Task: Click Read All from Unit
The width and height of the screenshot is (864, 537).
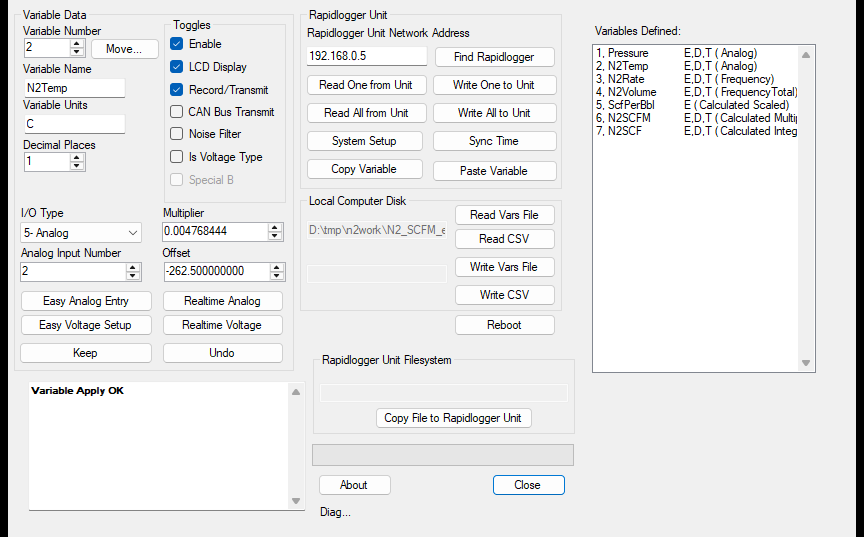Action: click(366, 113)
